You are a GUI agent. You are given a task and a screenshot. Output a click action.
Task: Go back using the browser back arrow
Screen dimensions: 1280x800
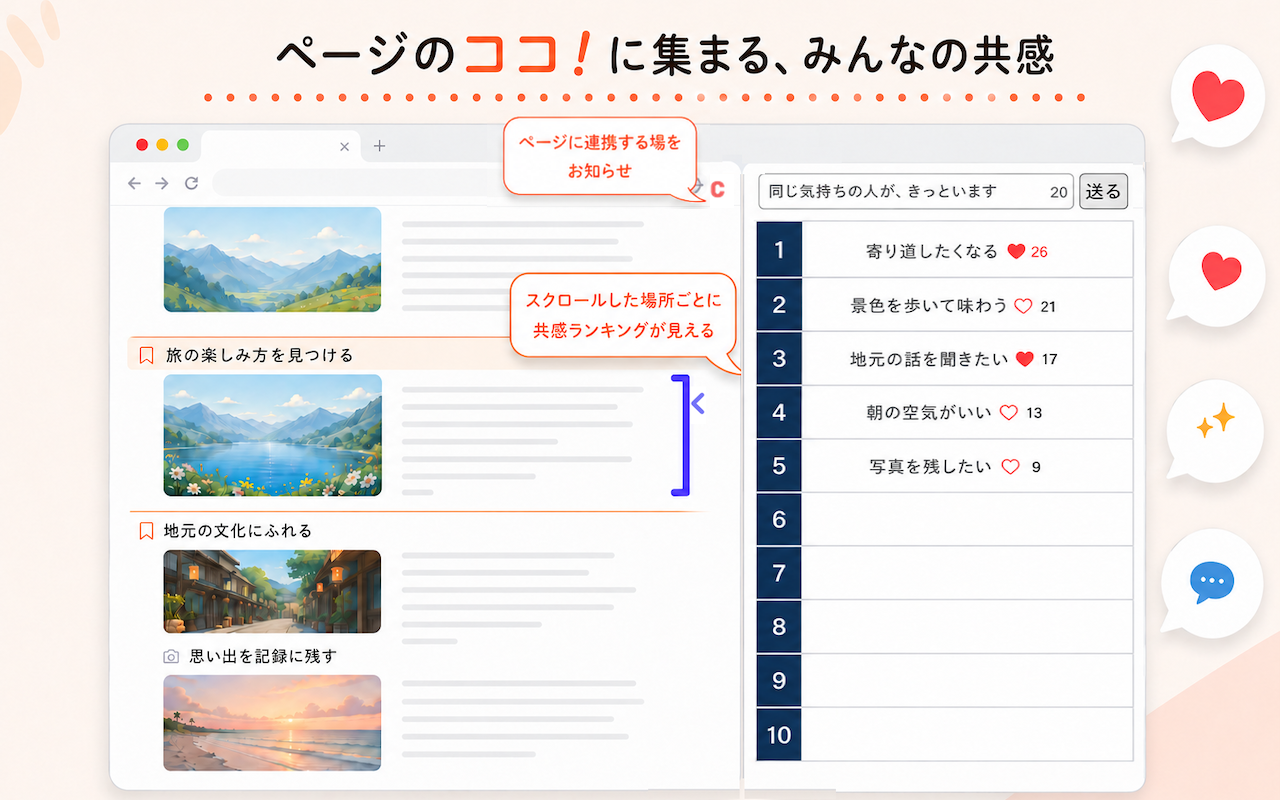135,183
